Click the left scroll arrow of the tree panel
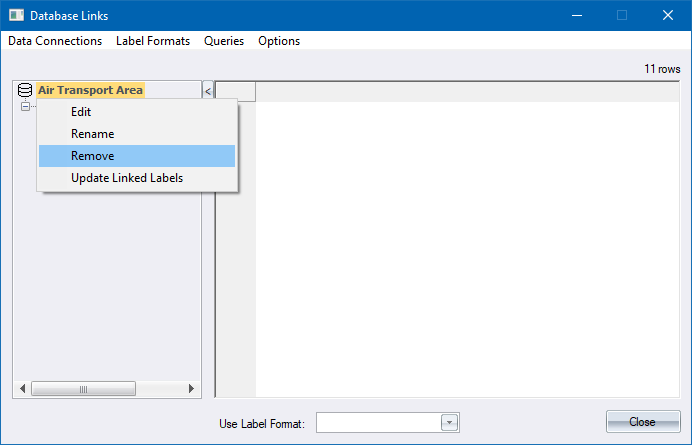Screen dimensions: 692x445 22,389
